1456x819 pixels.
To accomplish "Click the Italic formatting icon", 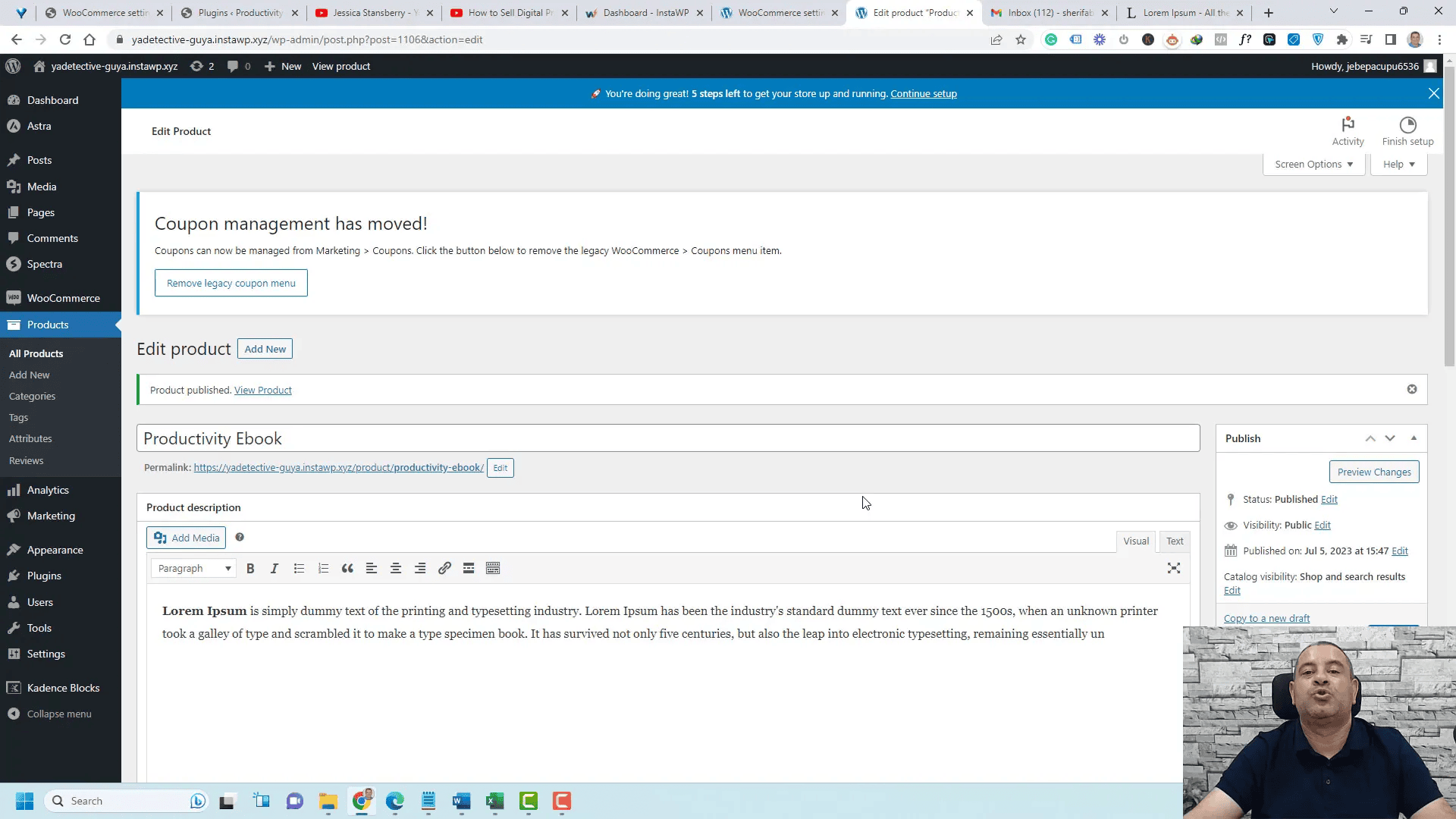I will (x=274, y=569).
